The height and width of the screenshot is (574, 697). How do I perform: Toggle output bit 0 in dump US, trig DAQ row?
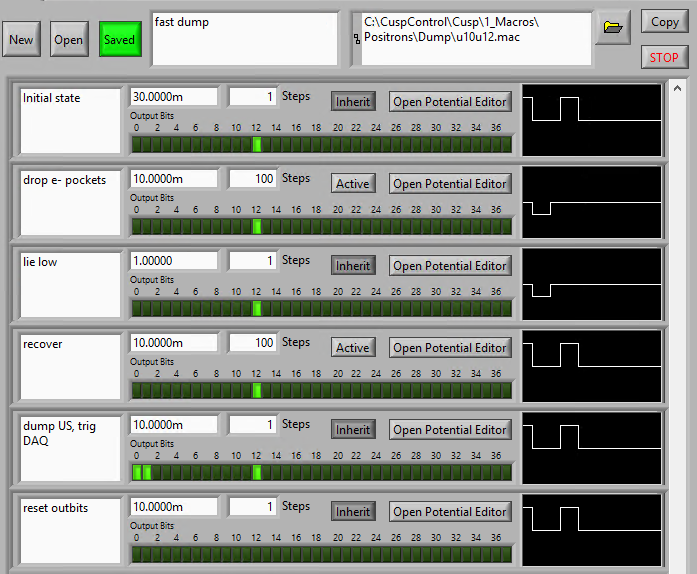point(137,473)
